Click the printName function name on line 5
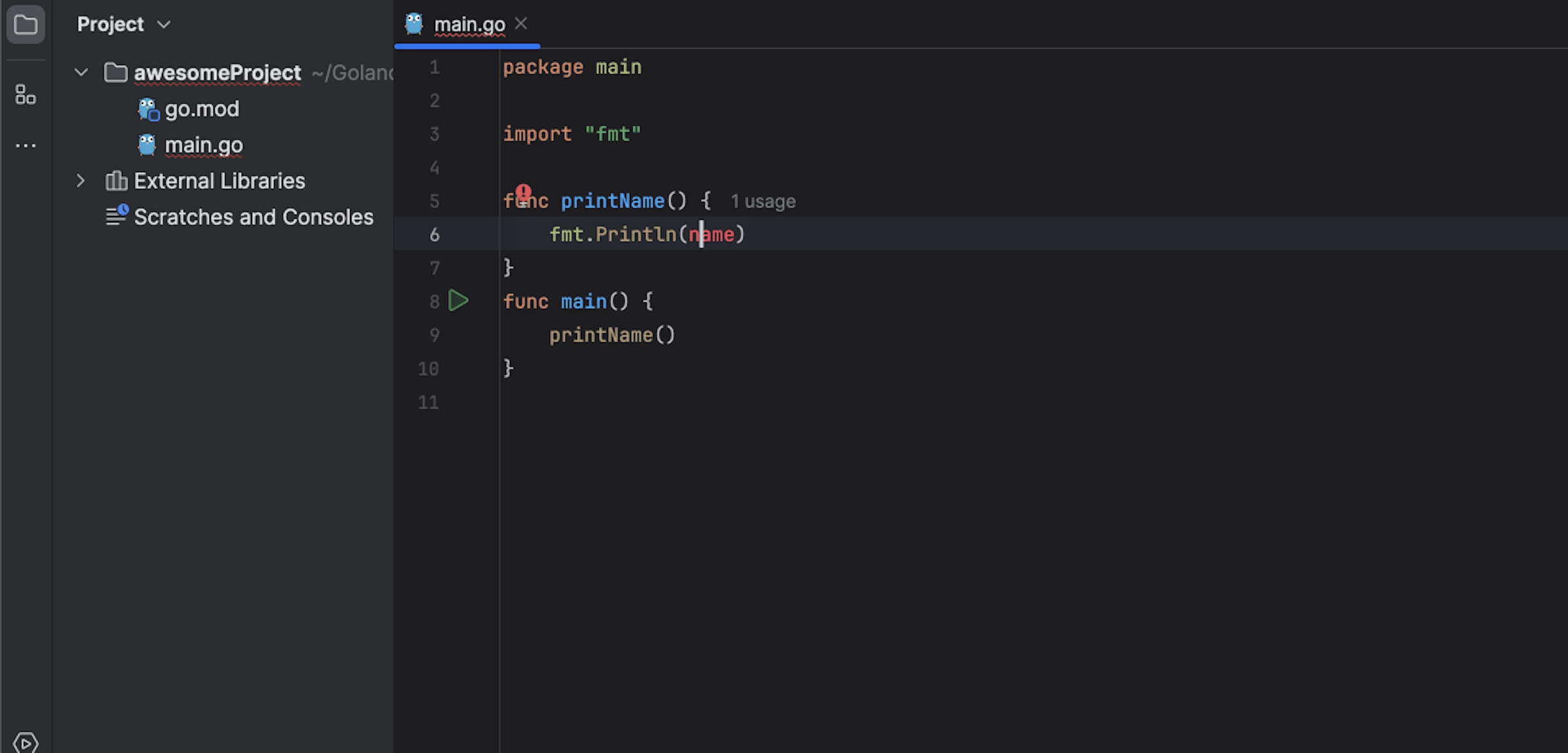 [x=612, y=200]
